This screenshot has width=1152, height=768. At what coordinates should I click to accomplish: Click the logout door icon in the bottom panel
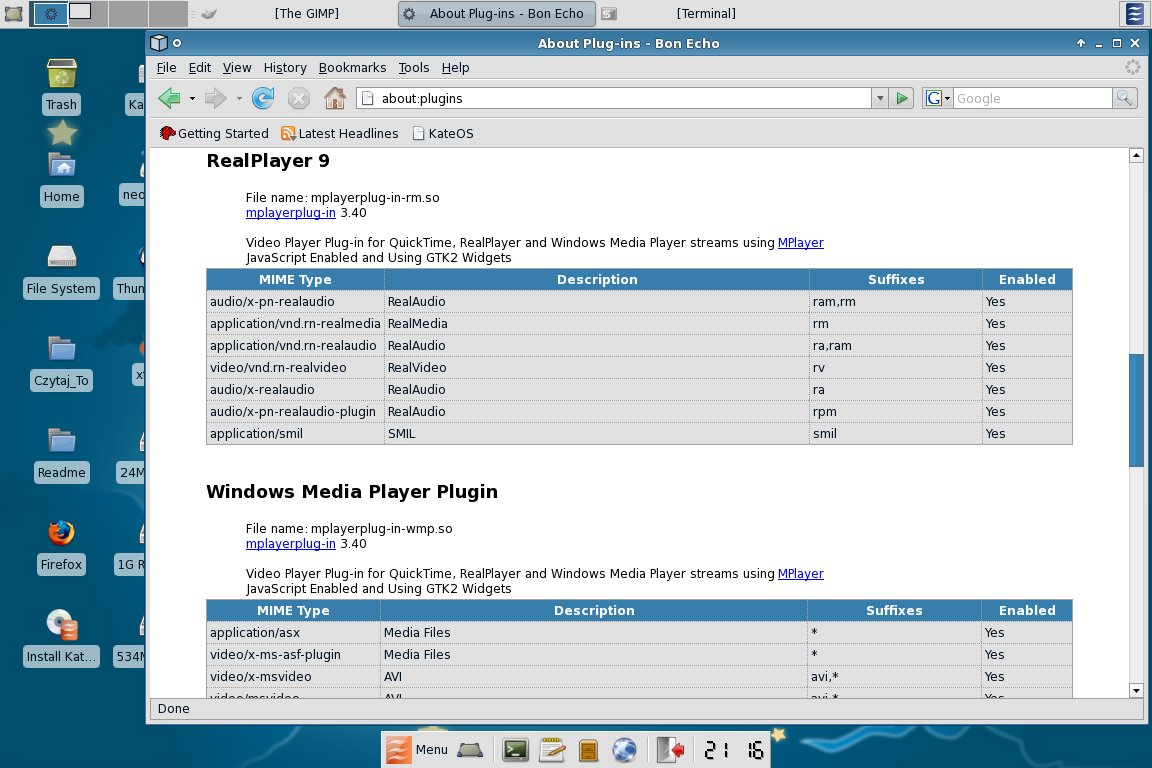pos(670,750)
